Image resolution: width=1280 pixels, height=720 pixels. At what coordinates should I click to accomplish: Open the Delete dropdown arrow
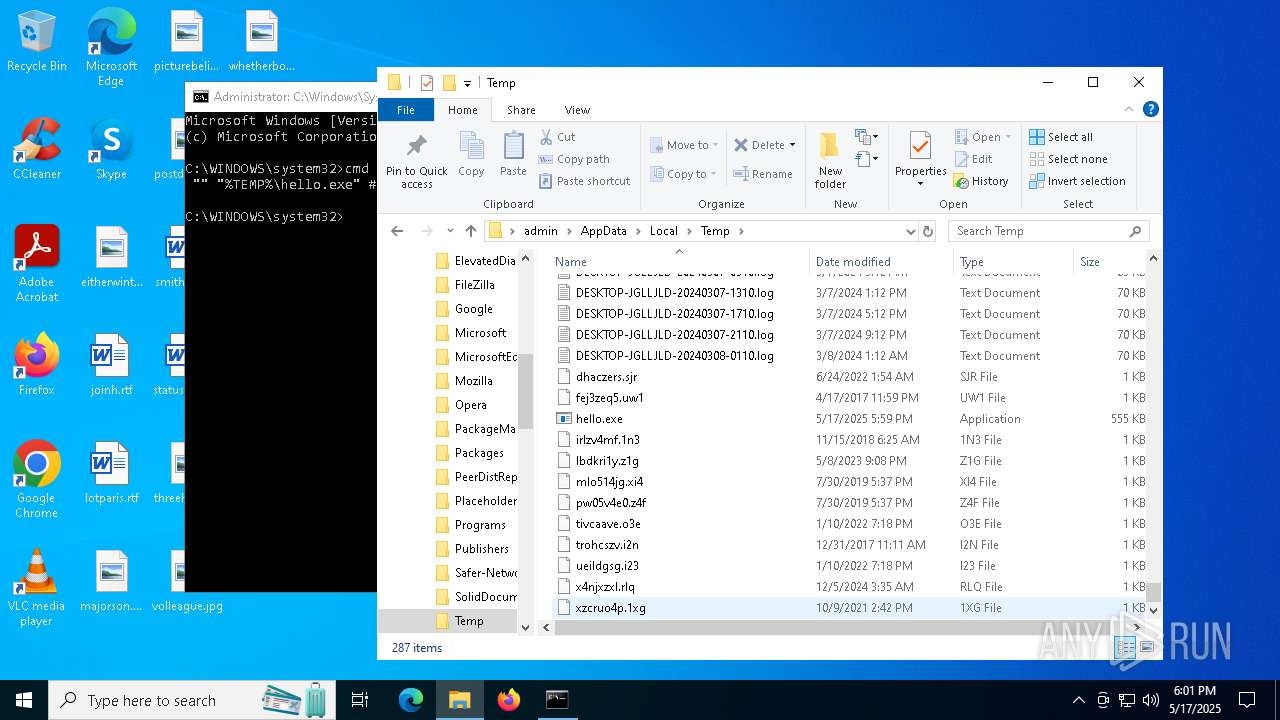point(792,145)
